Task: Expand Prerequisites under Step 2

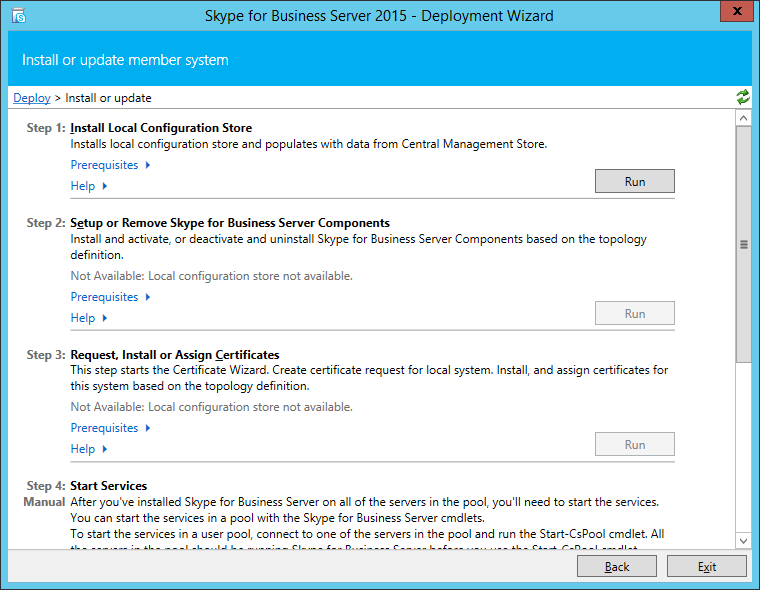Action: 111,297
